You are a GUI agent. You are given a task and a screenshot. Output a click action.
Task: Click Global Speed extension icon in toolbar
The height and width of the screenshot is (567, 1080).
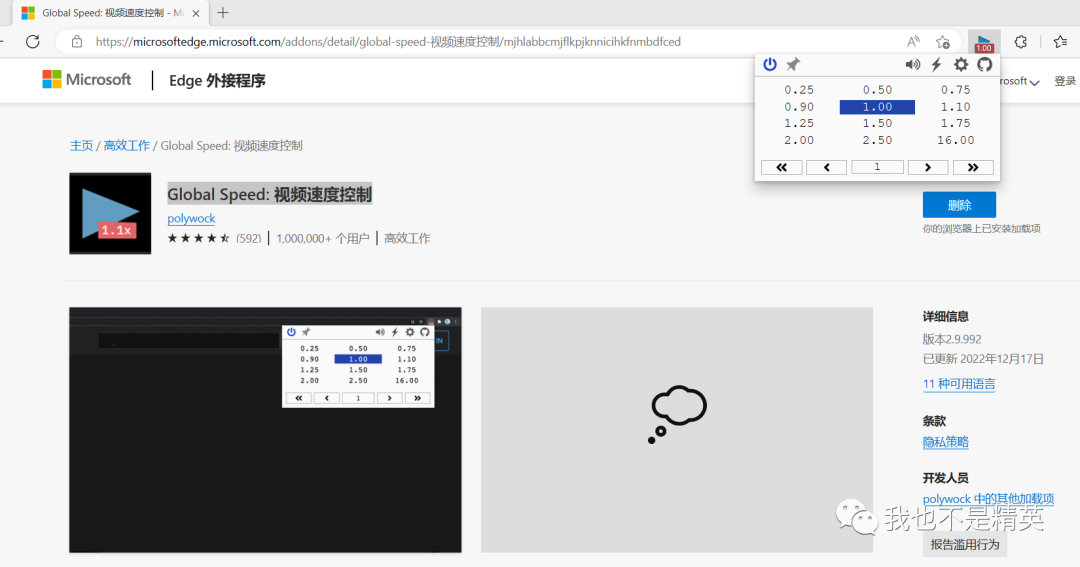pyautogui.click(x=984, y=42)
